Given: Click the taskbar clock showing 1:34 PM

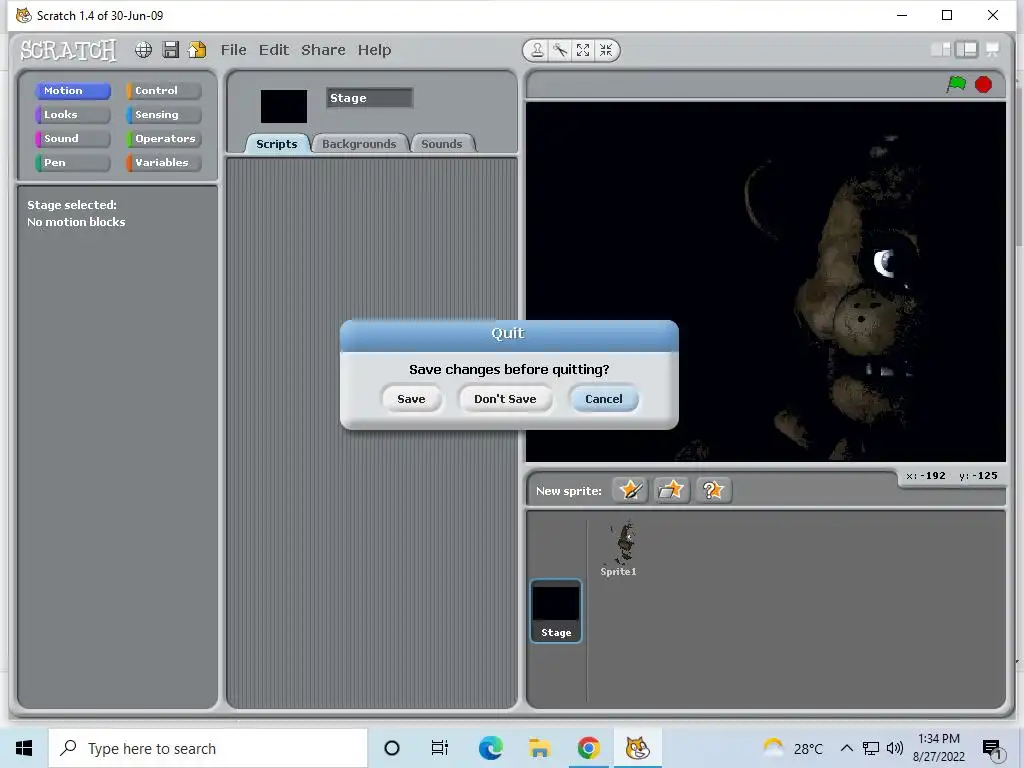Looking at the screenshot, I should click(x=938, y=748).
